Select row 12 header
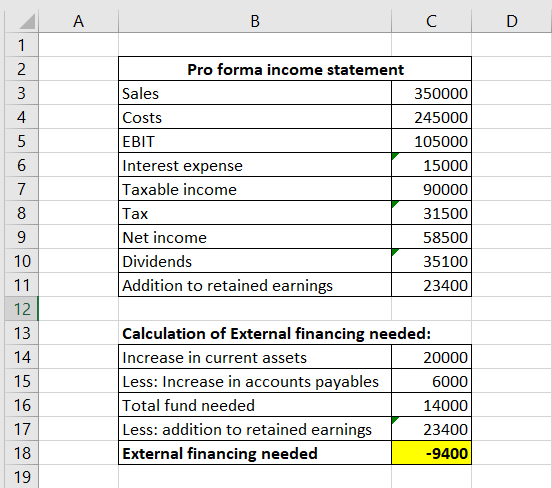The width and height of the screenshot is (552, 488). pos(21,309)
